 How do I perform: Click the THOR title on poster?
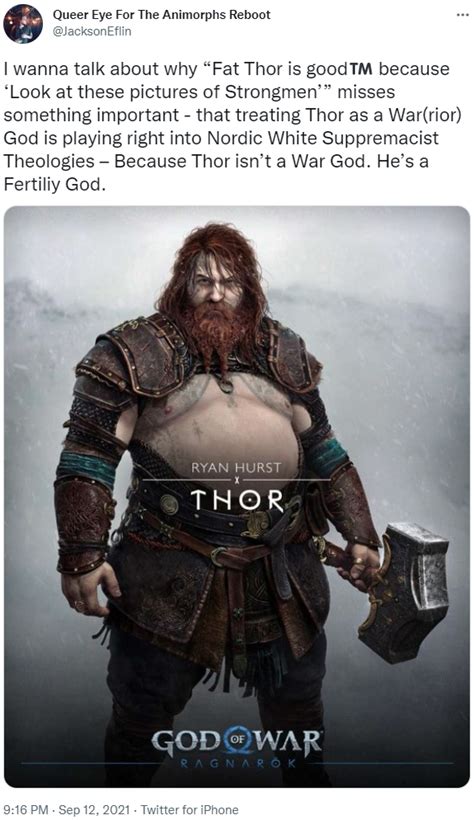coord(236,501)
